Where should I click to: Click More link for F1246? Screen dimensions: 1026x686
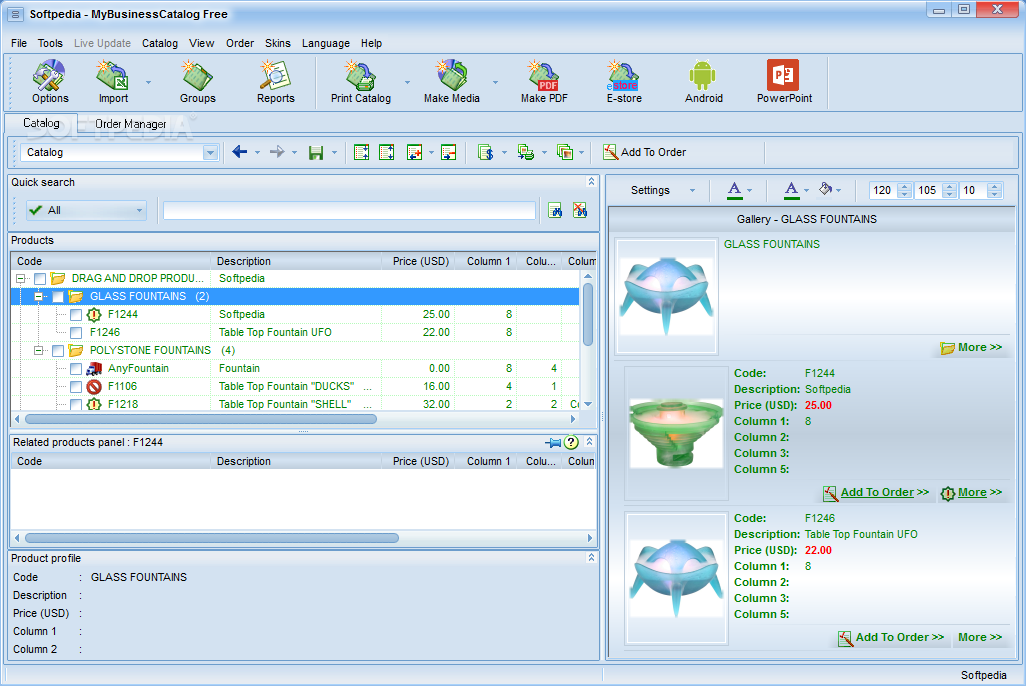click(980, 637)
